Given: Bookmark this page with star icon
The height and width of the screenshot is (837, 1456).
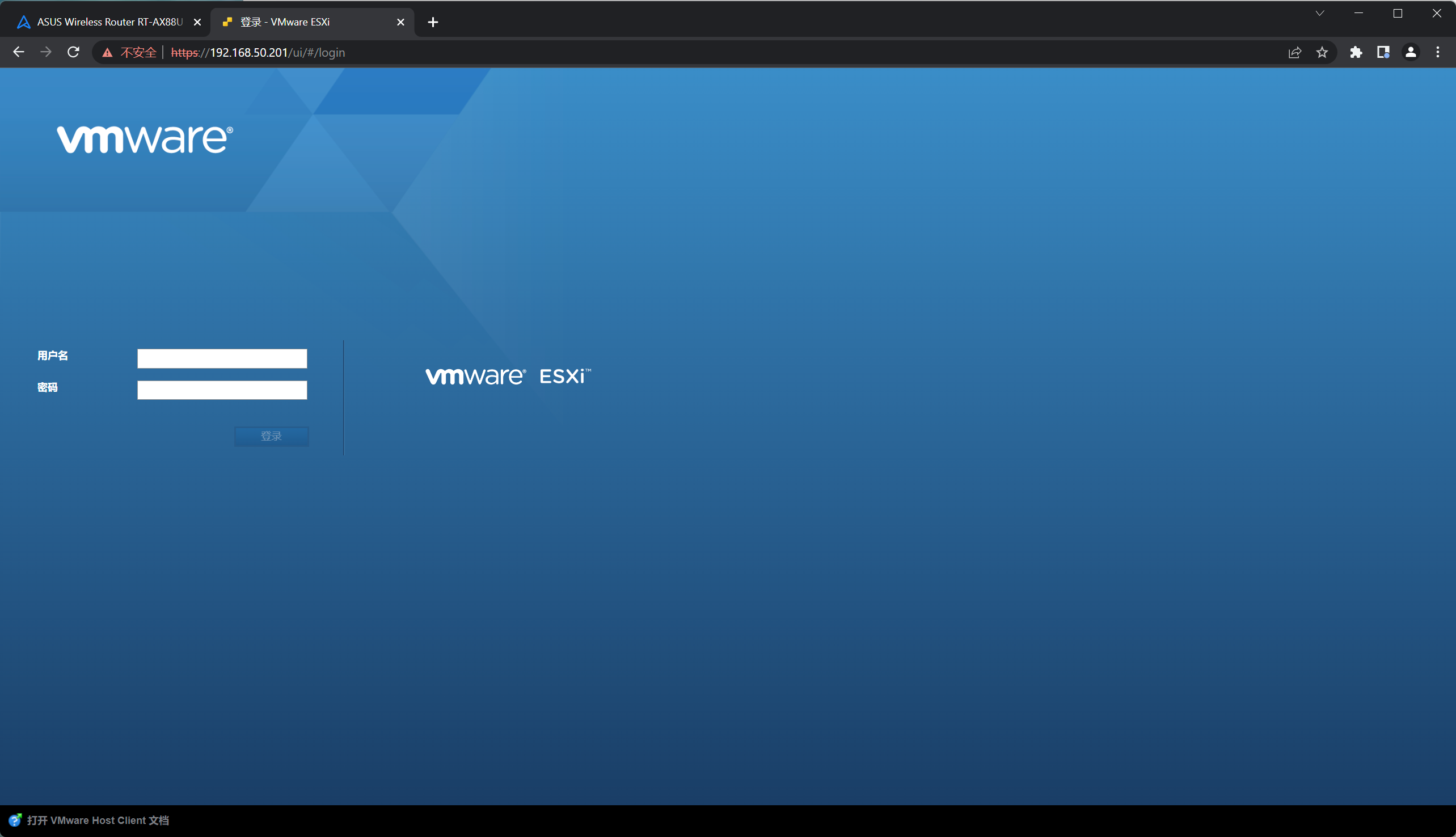Looking at the screenshot, I should tap(1322, 52).
